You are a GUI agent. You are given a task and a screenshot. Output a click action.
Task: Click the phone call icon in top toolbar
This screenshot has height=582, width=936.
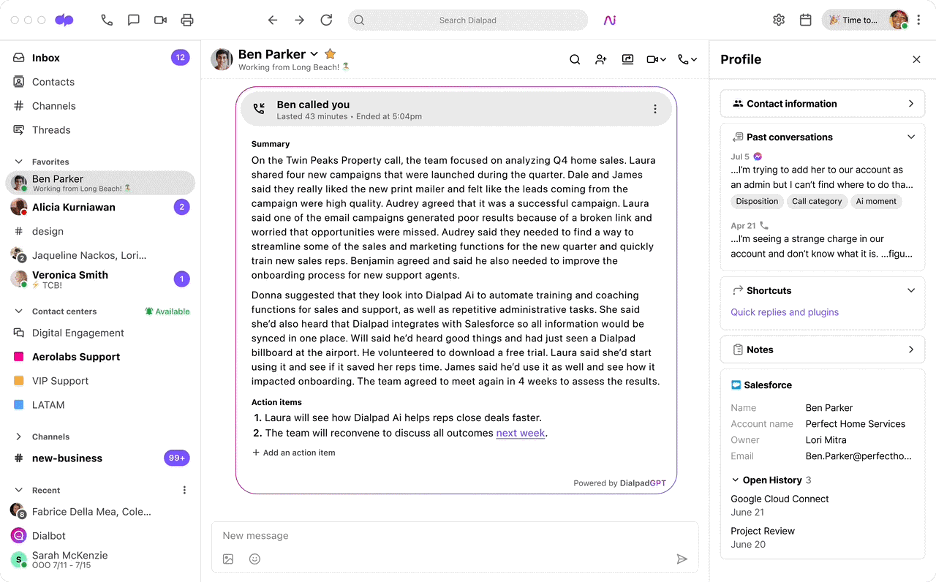(x=107, y=20)
